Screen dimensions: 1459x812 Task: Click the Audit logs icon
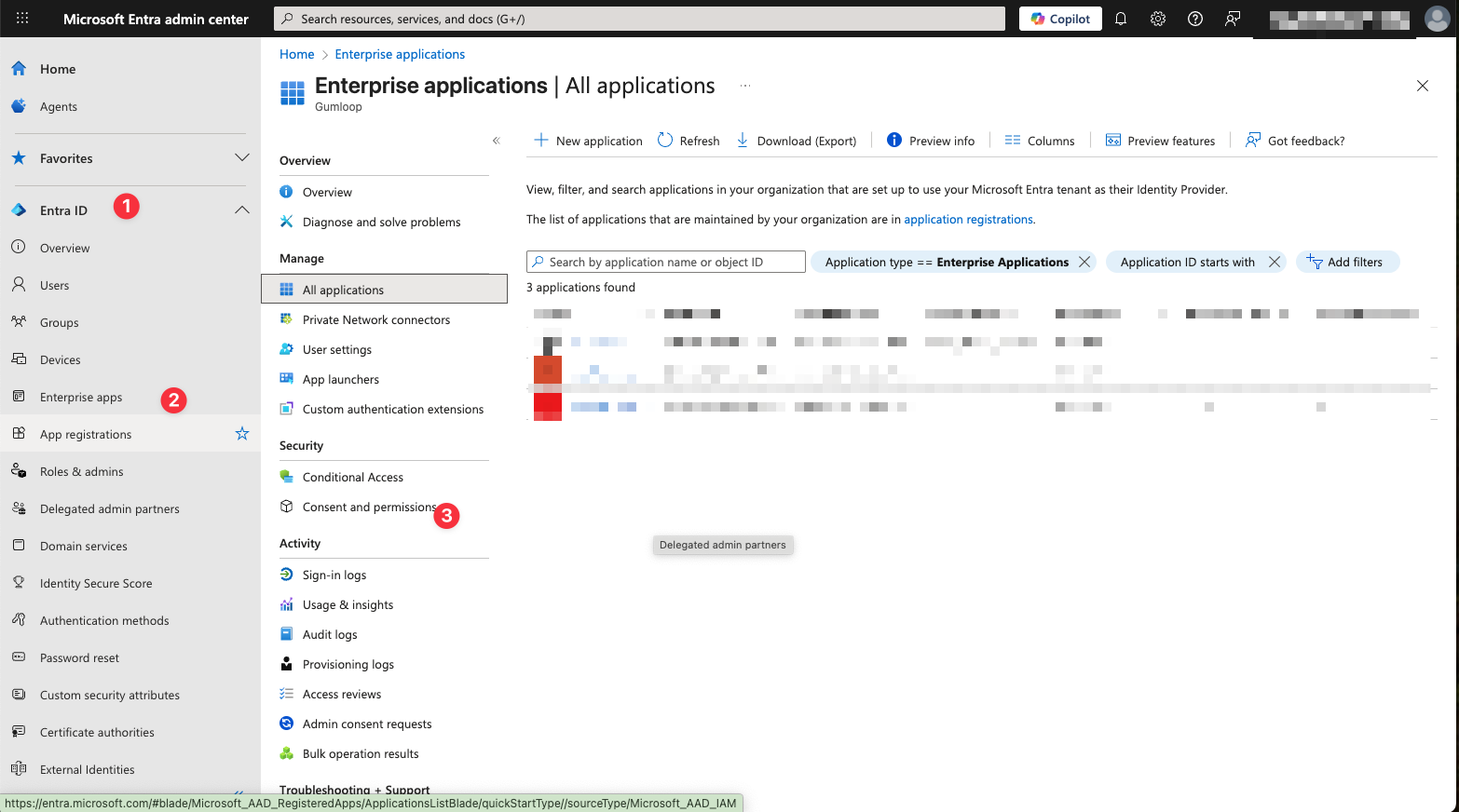tap(287, 634)
